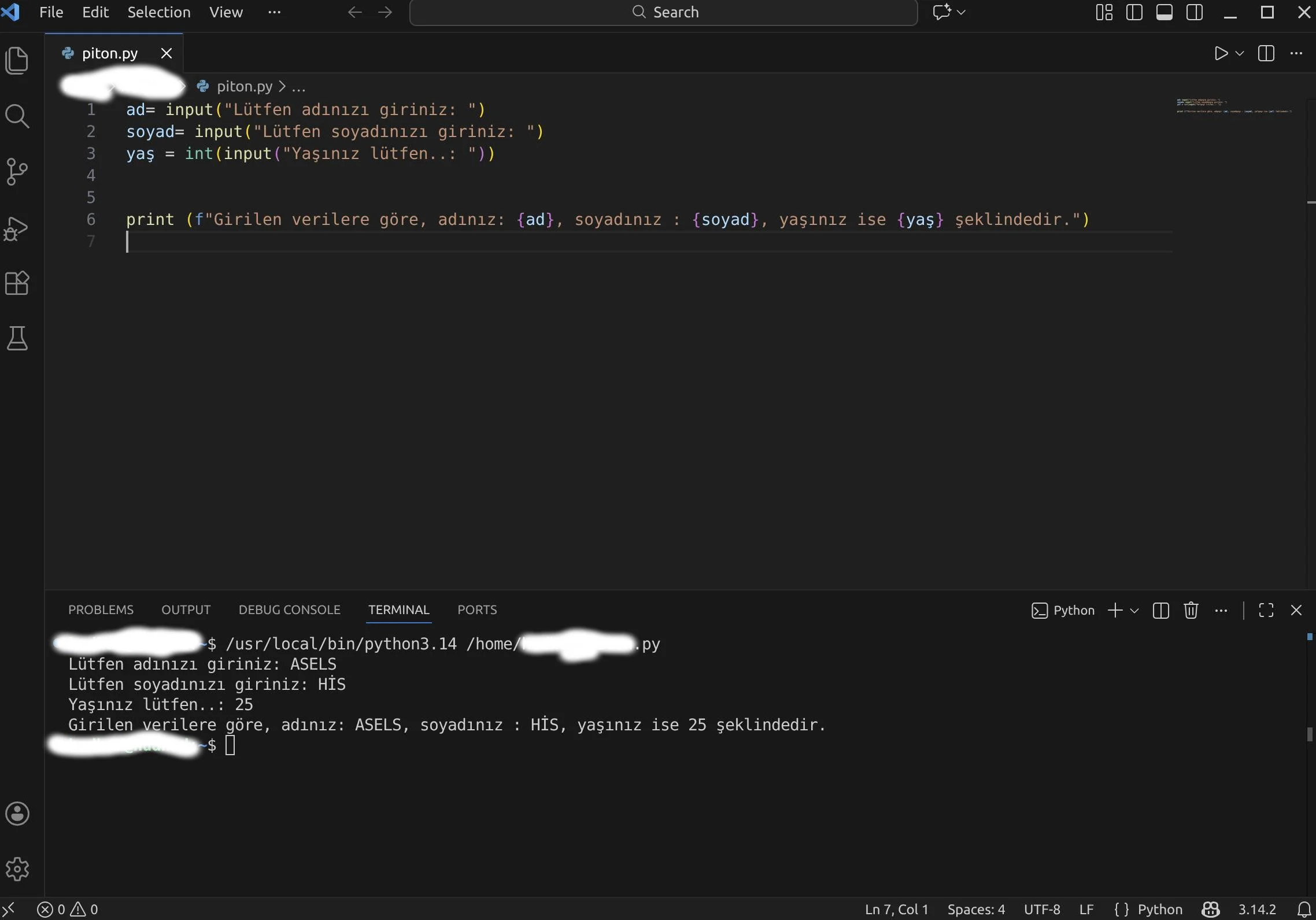Kill terminal with trash icon
1316x920 pixels.
[1191, 611]
